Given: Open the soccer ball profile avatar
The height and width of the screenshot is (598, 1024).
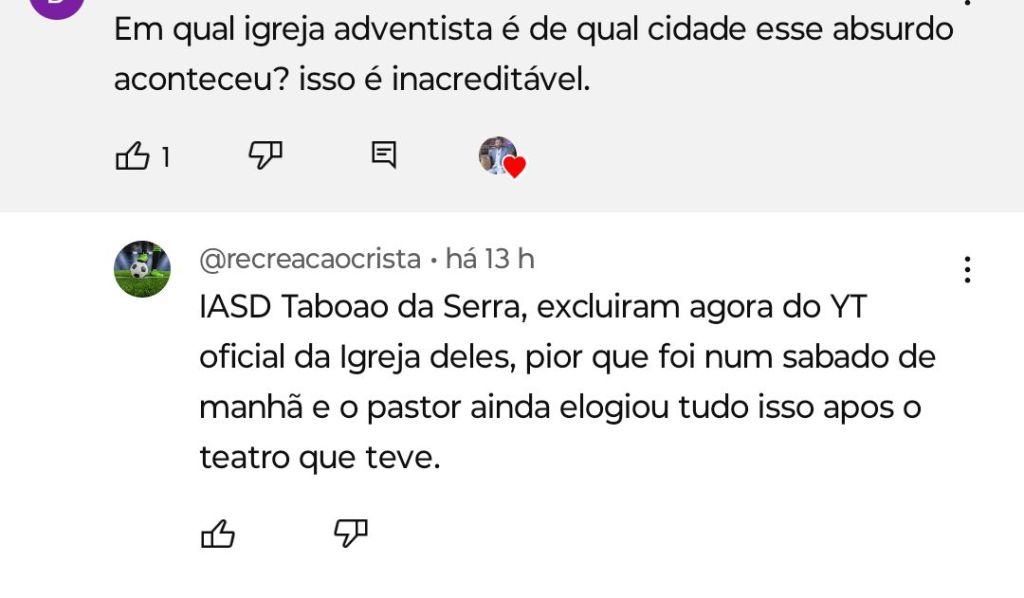Looking at the screenshot, I should tap(142, 269).
